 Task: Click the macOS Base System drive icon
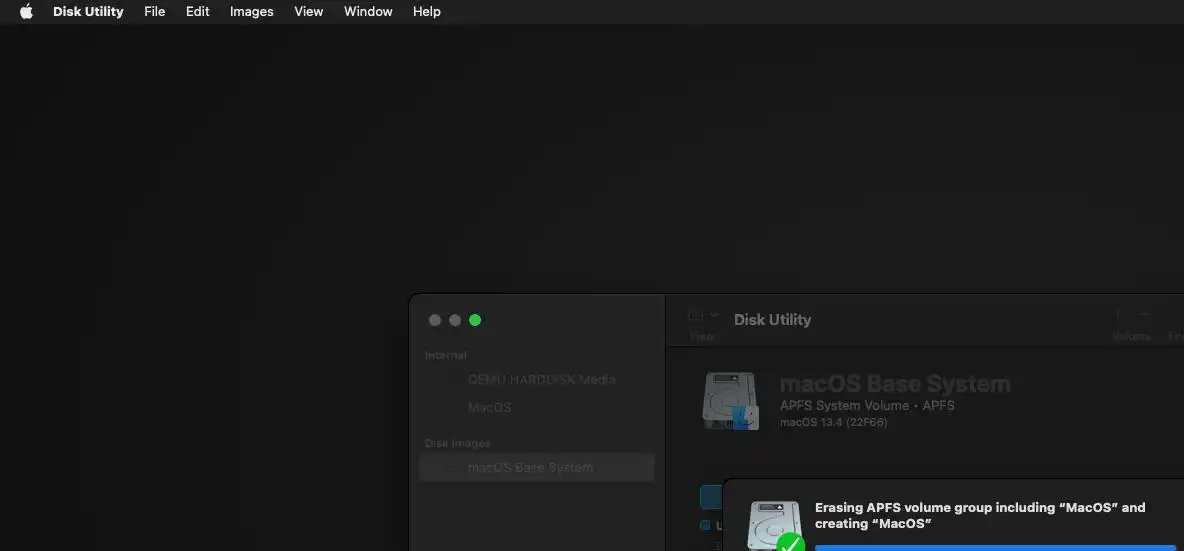(x=730, y=401)
